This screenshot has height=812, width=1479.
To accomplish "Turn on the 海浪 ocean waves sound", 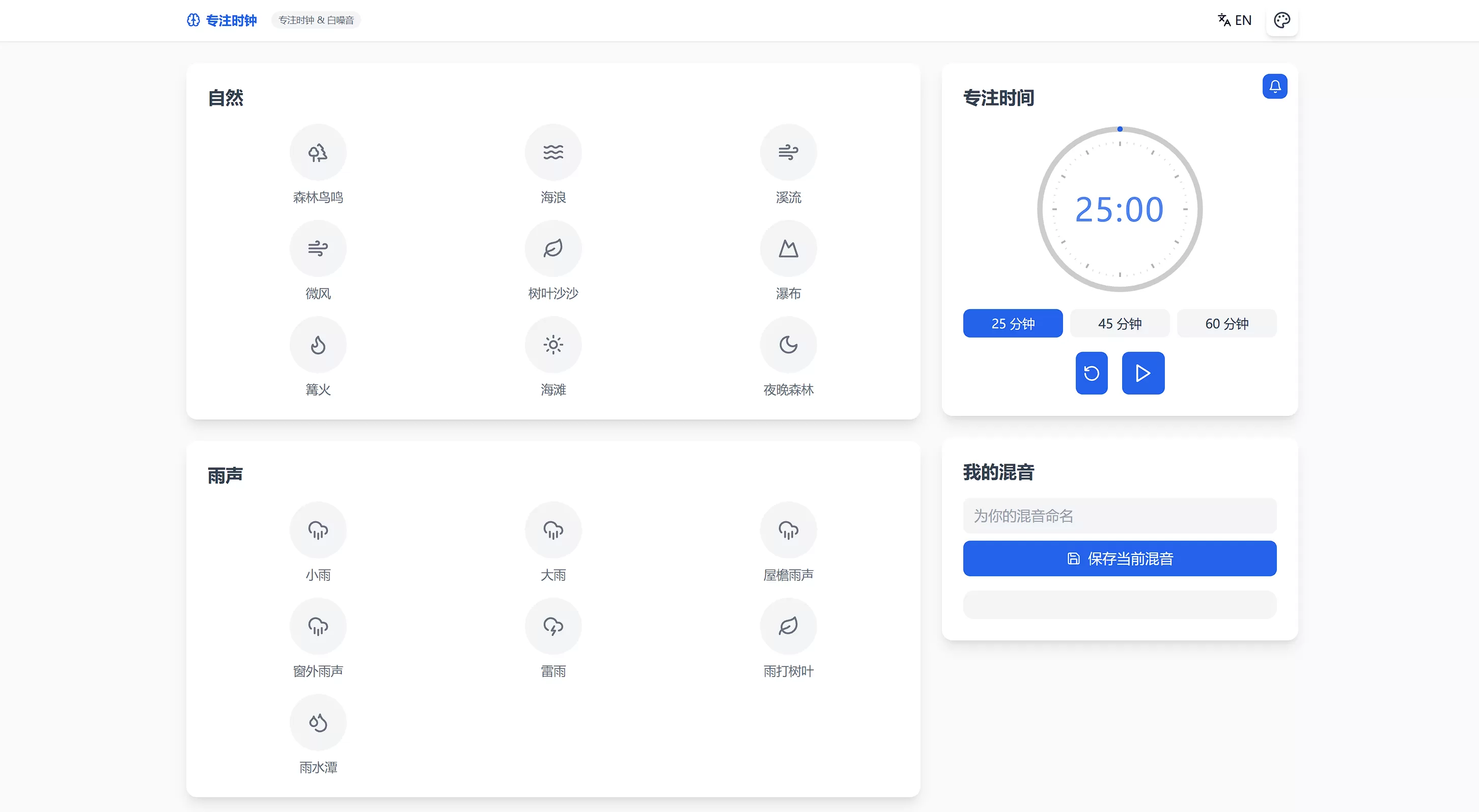I will [553, 152].
